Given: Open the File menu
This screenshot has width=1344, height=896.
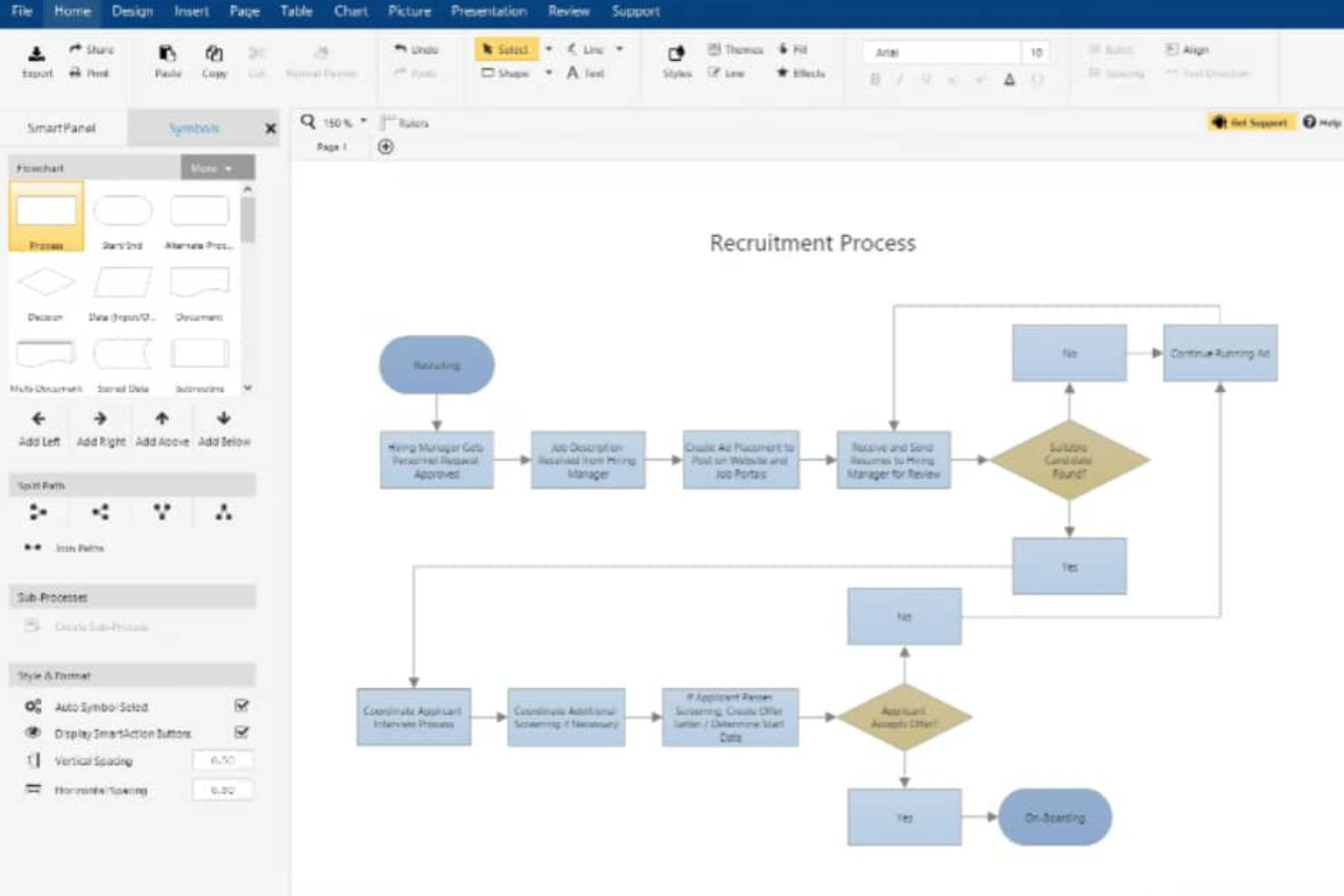Looking at the screenshot, I should [x=22, y=12].
